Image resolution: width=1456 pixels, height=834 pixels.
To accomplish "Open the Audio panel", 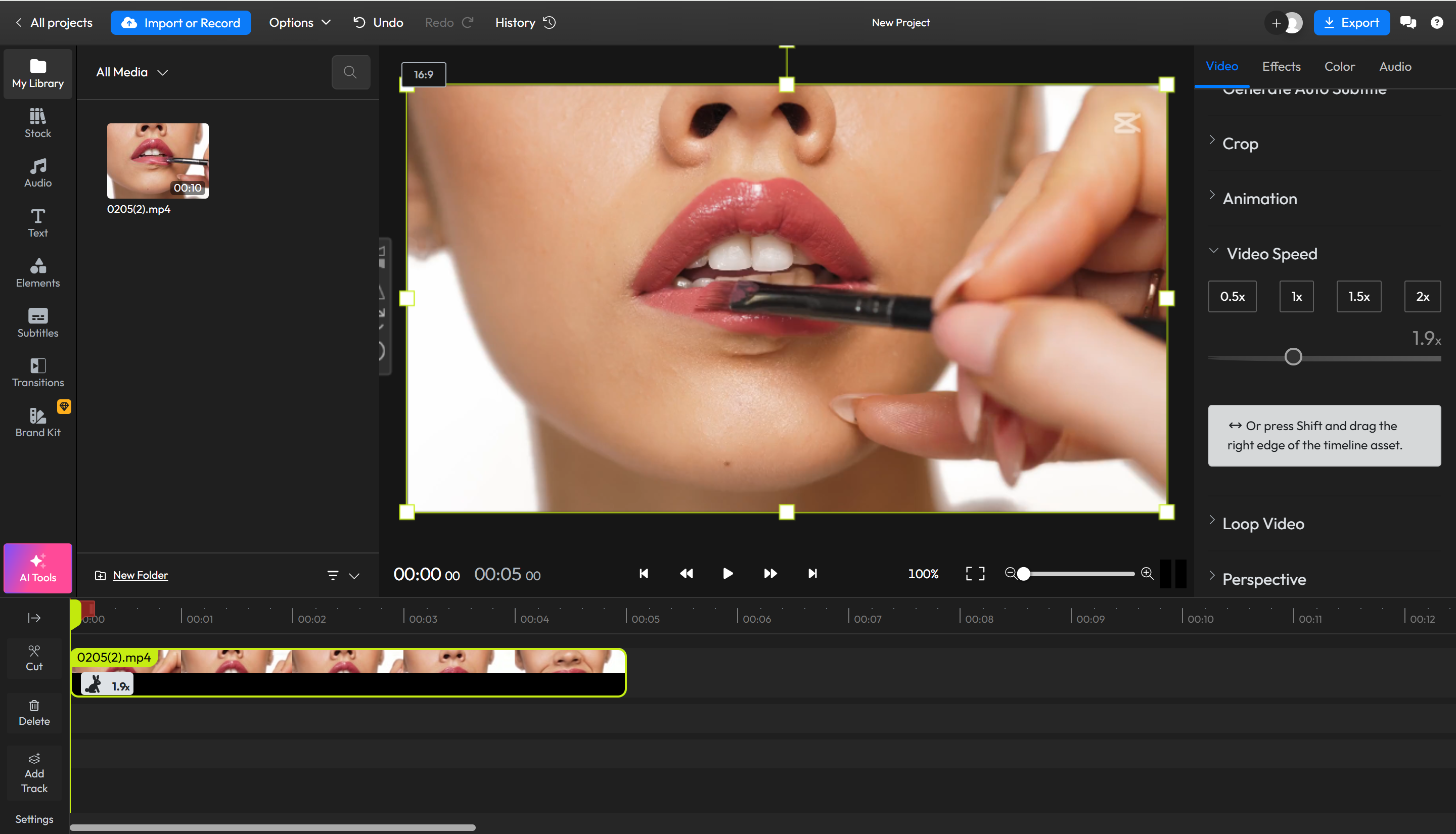I will click(38, 173).
